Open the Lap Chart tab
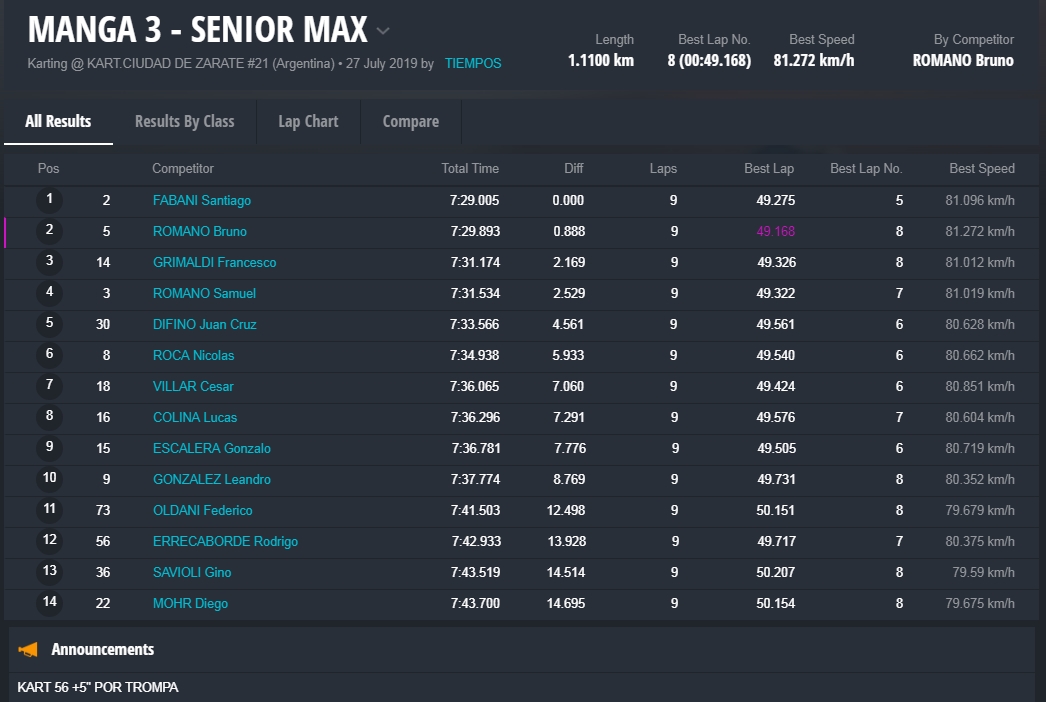1046x702 pixels. pos(308,121)
